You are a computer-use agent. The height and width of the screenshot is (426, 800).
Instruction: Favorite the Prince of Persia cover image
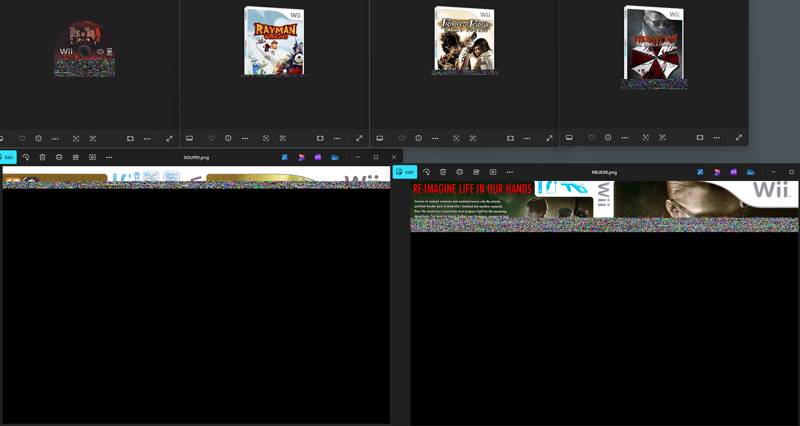402,138
